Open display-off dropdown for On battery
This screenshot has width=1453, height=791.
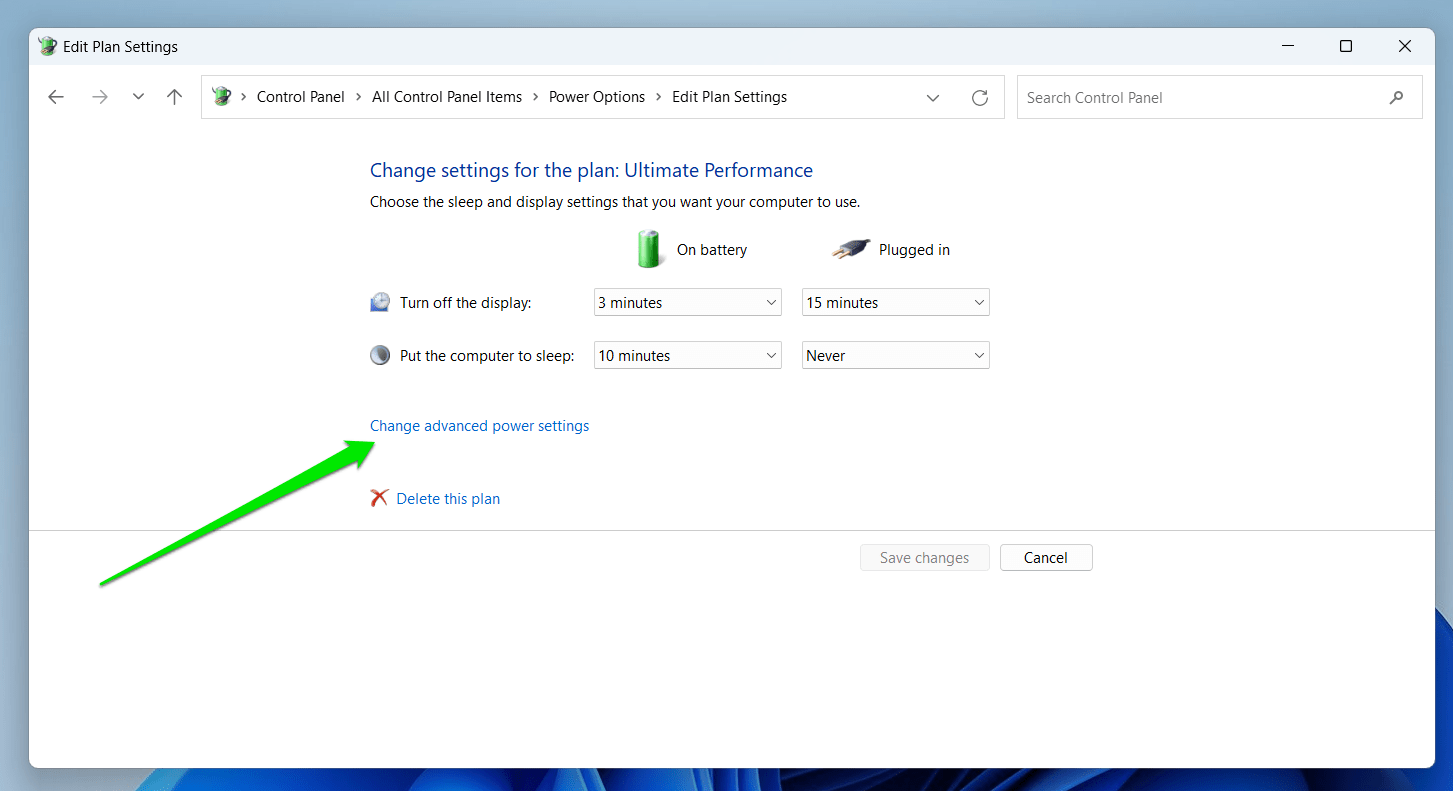pos(688,303)
